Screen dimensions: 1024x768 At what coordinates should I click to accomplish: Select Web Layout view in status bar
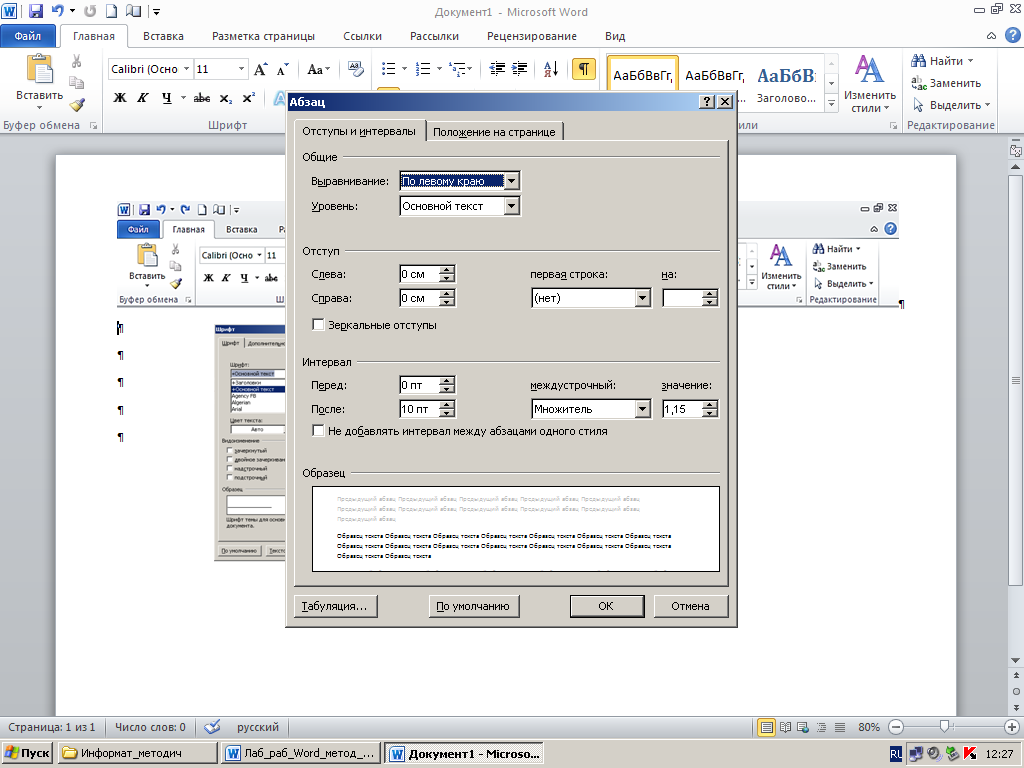tap(803, 727)
